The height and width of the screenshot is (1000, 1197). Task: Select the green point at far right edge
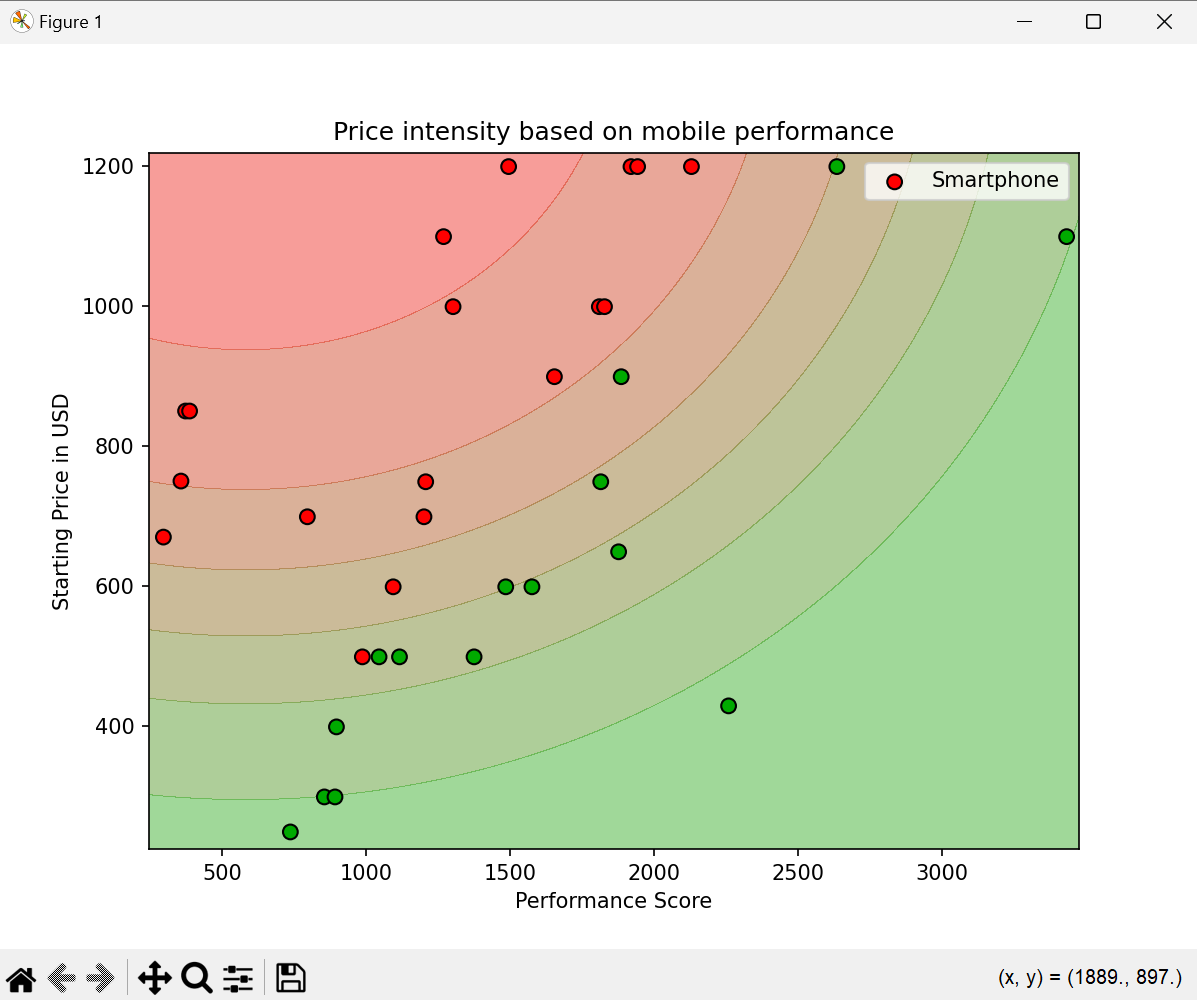tap(1066, 237)
